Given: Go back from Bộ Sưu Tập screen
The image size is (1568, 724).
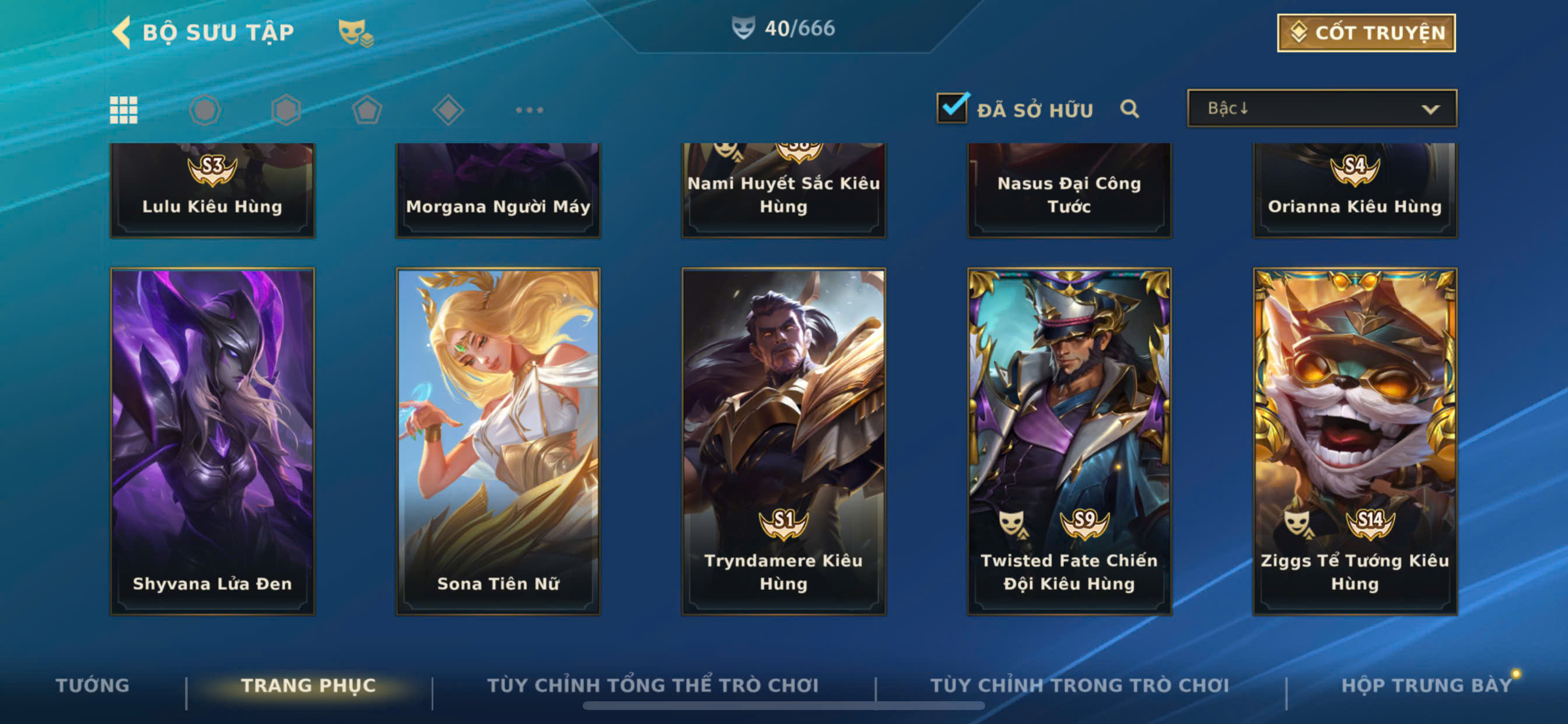Looking at the screenshot, I should 122,32.
